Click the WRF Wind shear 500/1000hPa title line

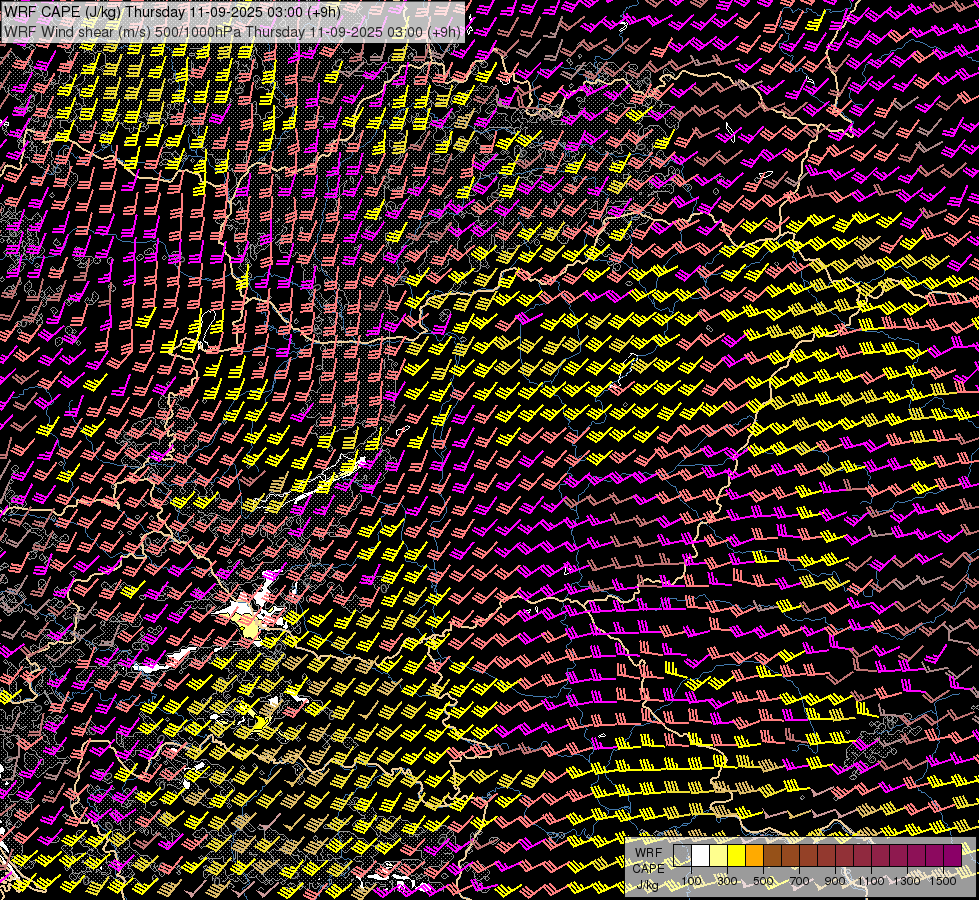pyautogui.click(x=232, y=32)
